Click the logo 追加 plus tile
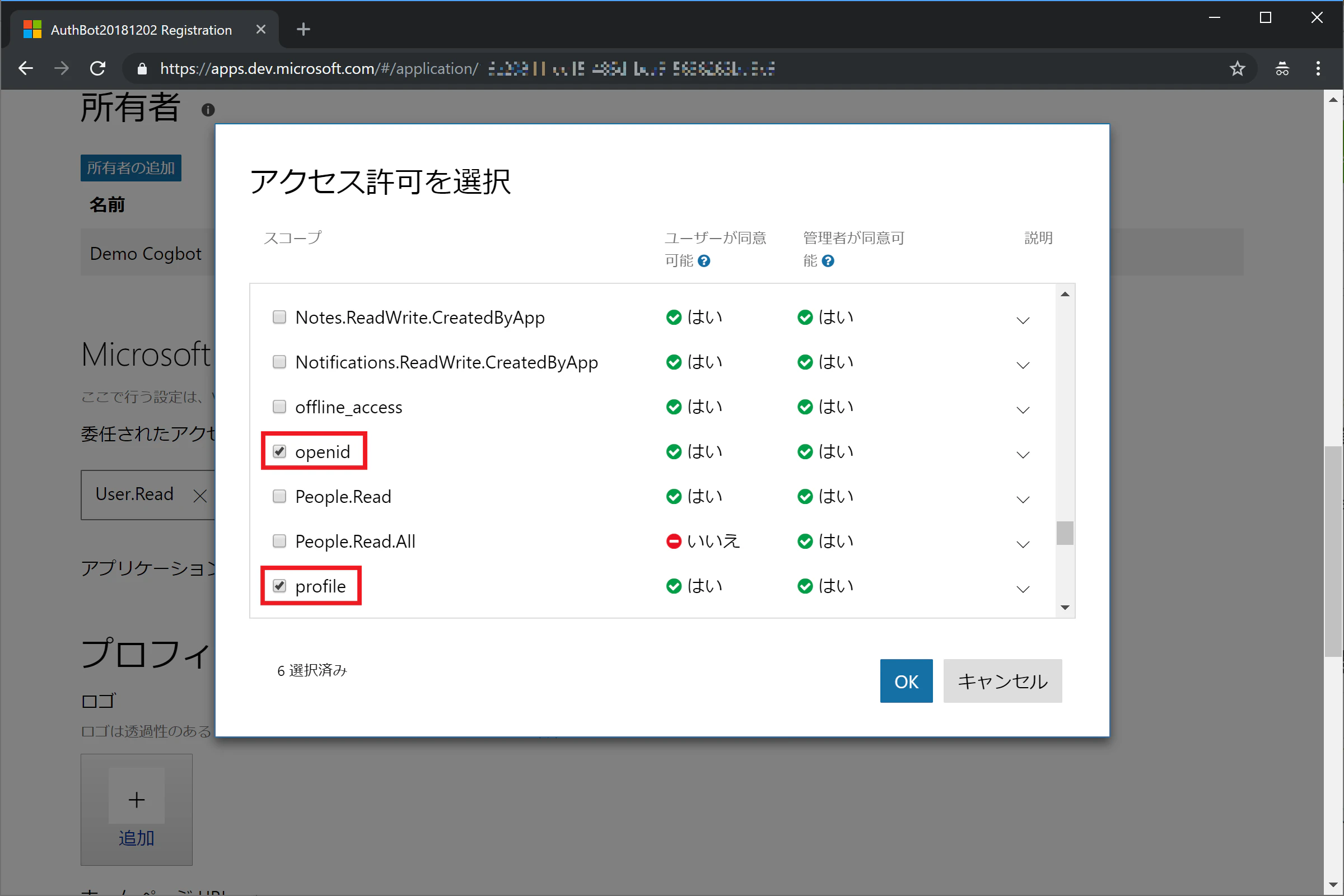 point(137,809)
